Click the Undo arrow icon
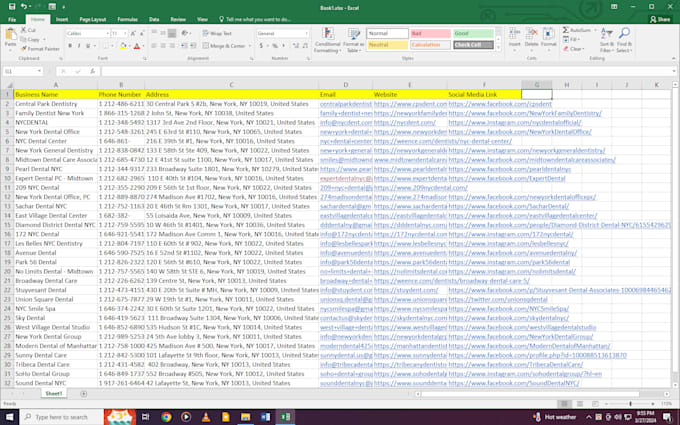 click(x=24, y=7)
